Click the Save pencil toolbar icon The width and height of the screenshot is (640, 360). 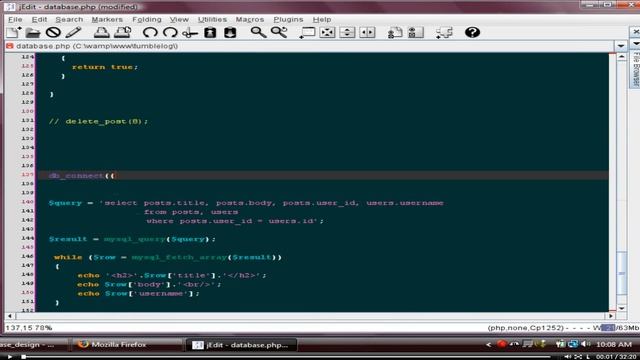click(x=73, y=32)
